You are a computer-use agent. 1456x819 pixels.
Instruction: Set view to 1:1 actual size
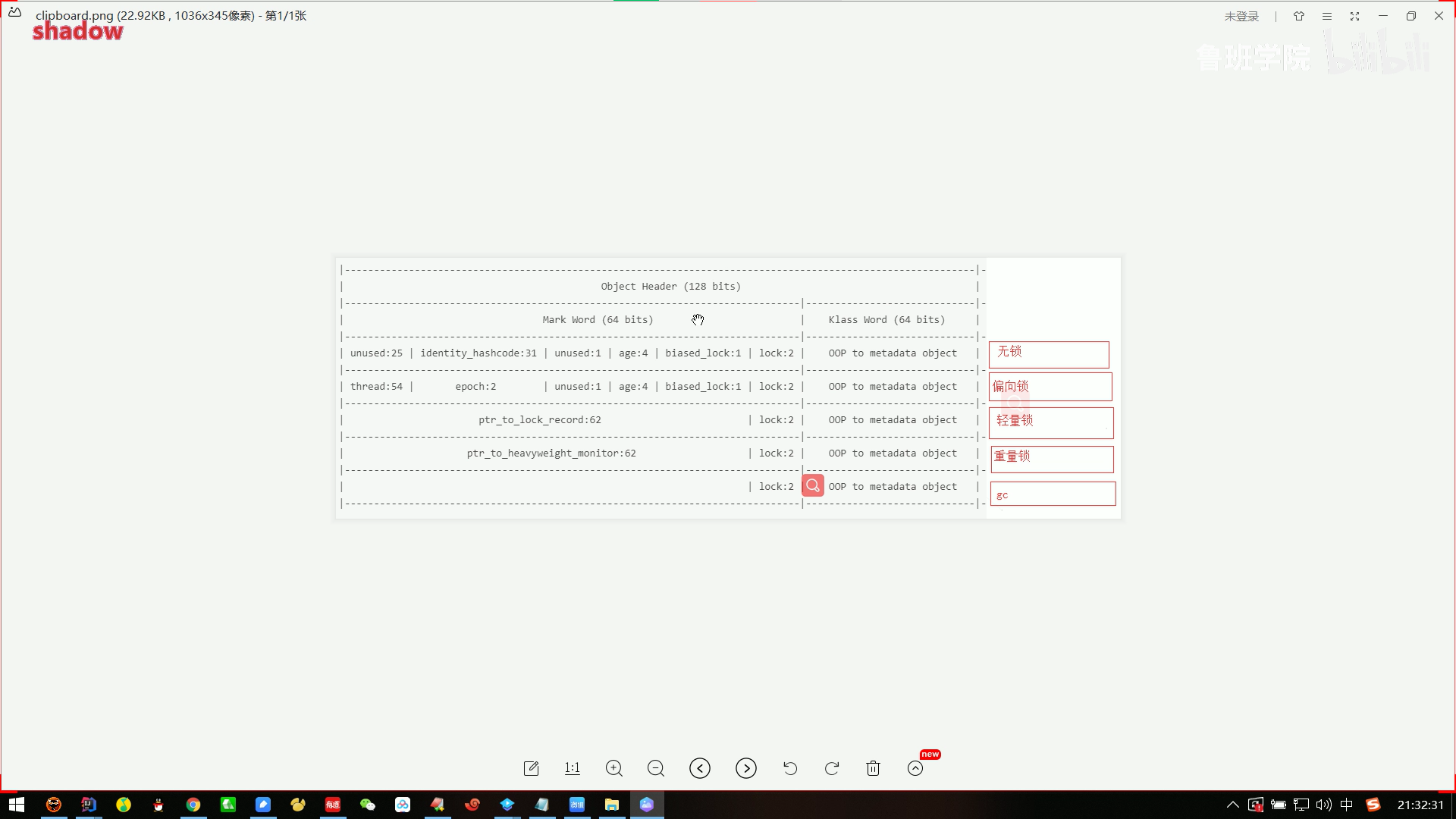point(573,768)
